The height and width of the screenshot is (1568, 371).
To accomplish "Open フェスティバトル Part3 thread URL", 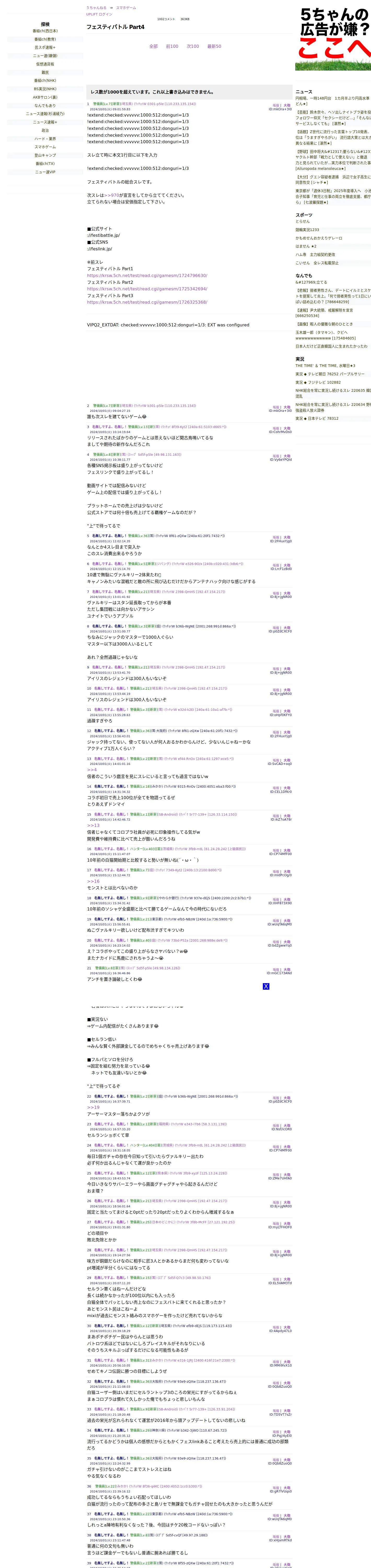I will coord(147,303).
